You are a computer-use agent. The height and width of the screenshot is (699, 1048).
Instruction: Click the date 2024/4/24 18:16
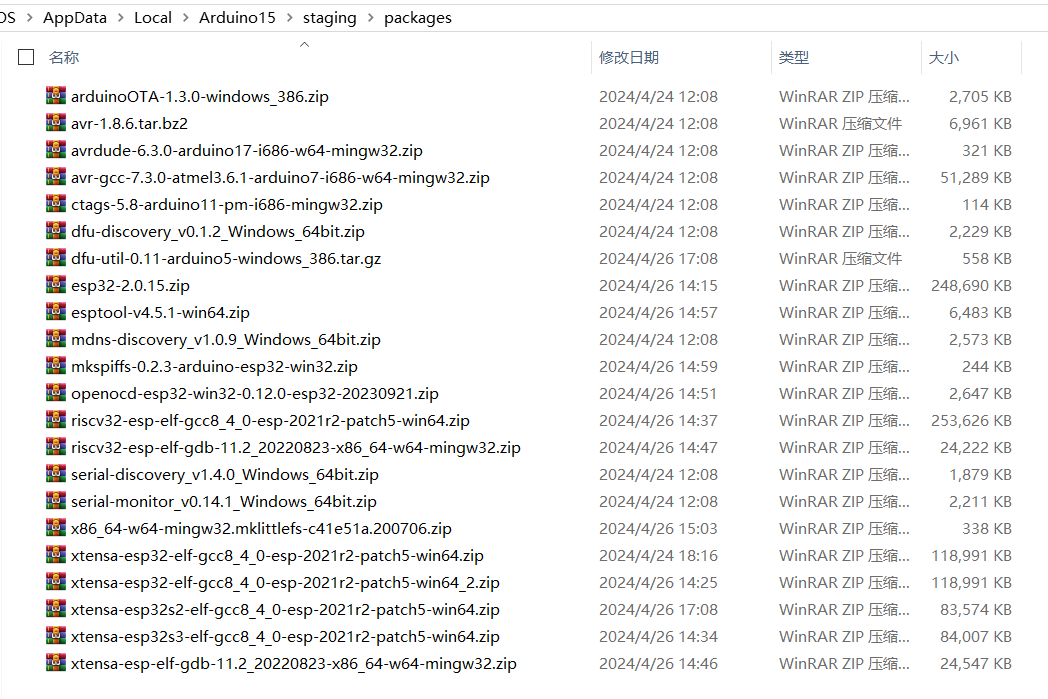[658, 555]
